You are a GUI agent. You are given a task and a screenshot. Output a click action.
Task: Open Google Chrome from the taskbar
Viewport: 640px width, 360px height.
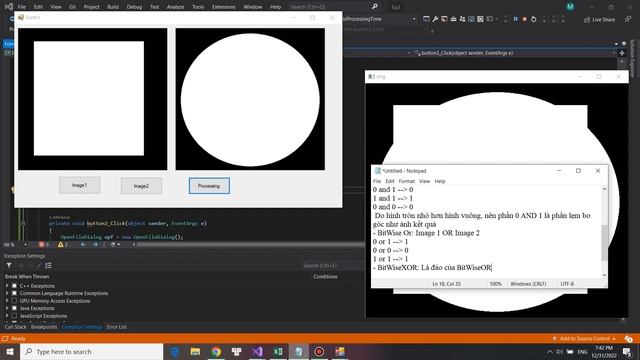(x=216, y=351)
